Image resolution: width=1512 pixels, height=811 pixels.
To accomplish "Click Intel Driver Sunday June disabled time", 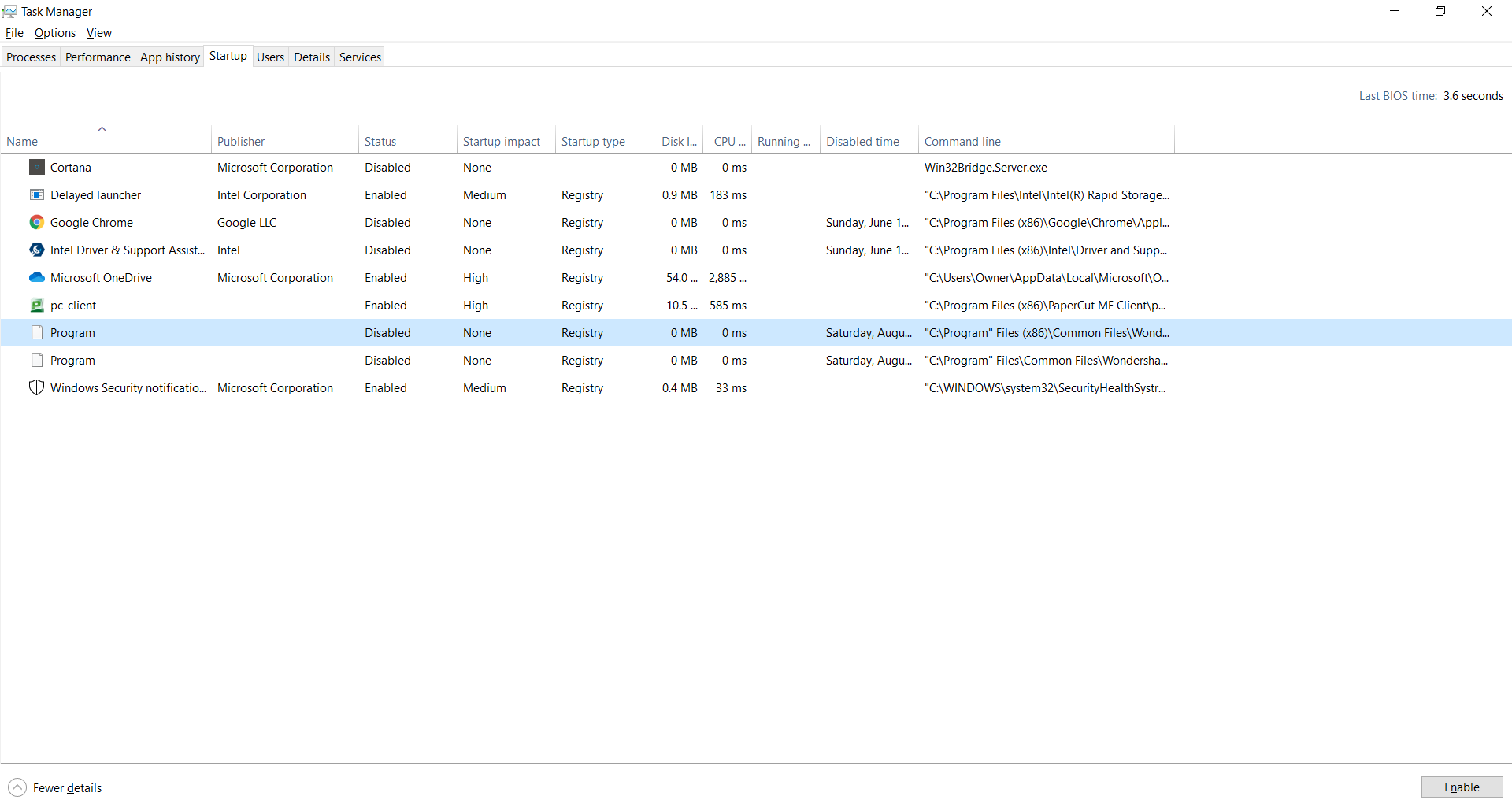I will [x=868, y=250].
